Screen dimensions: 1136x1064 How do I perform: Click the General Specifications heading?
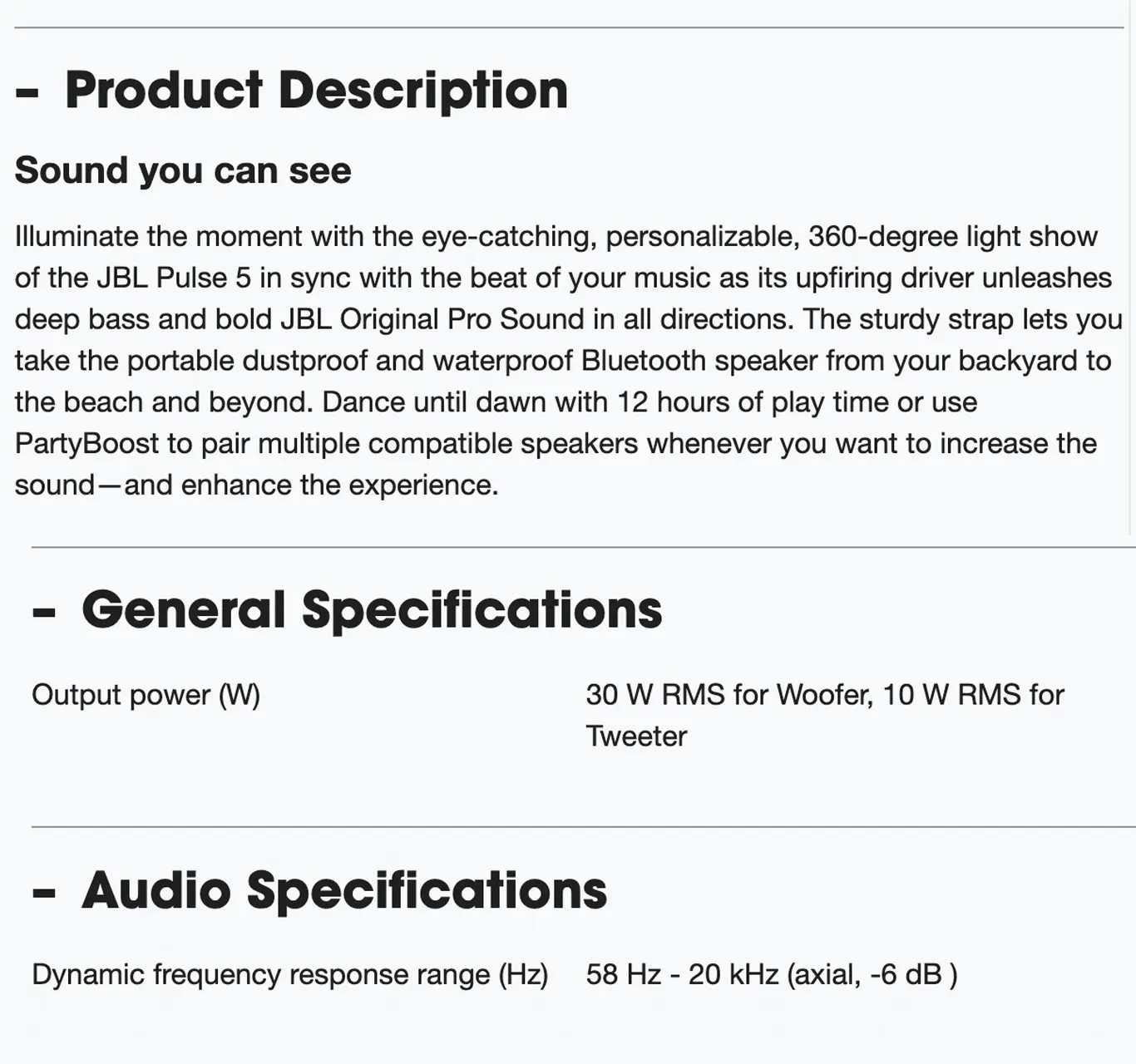click(x=372, y=610)
